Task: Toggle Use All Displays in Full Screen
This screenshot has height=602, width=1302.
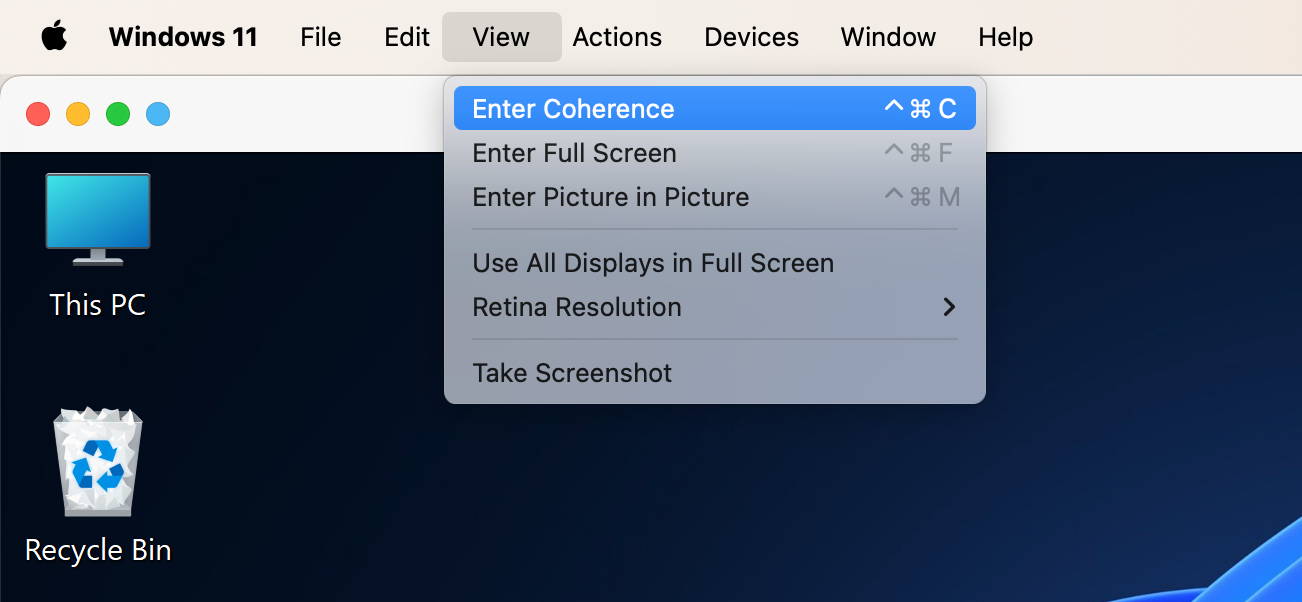Action: [652, 263]
